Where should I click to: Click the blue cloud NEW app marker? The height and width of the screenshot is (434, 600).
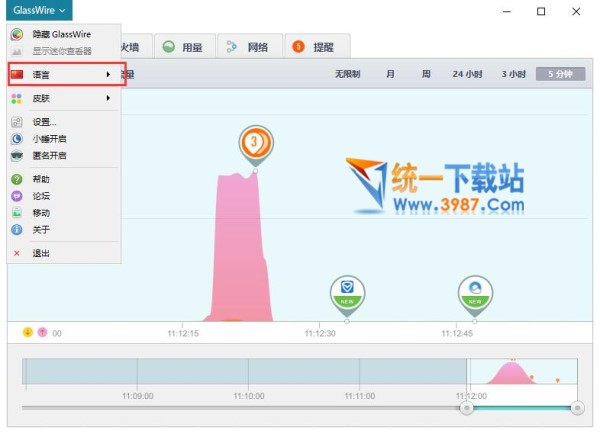pyautogui.click(x=475, y=295)
